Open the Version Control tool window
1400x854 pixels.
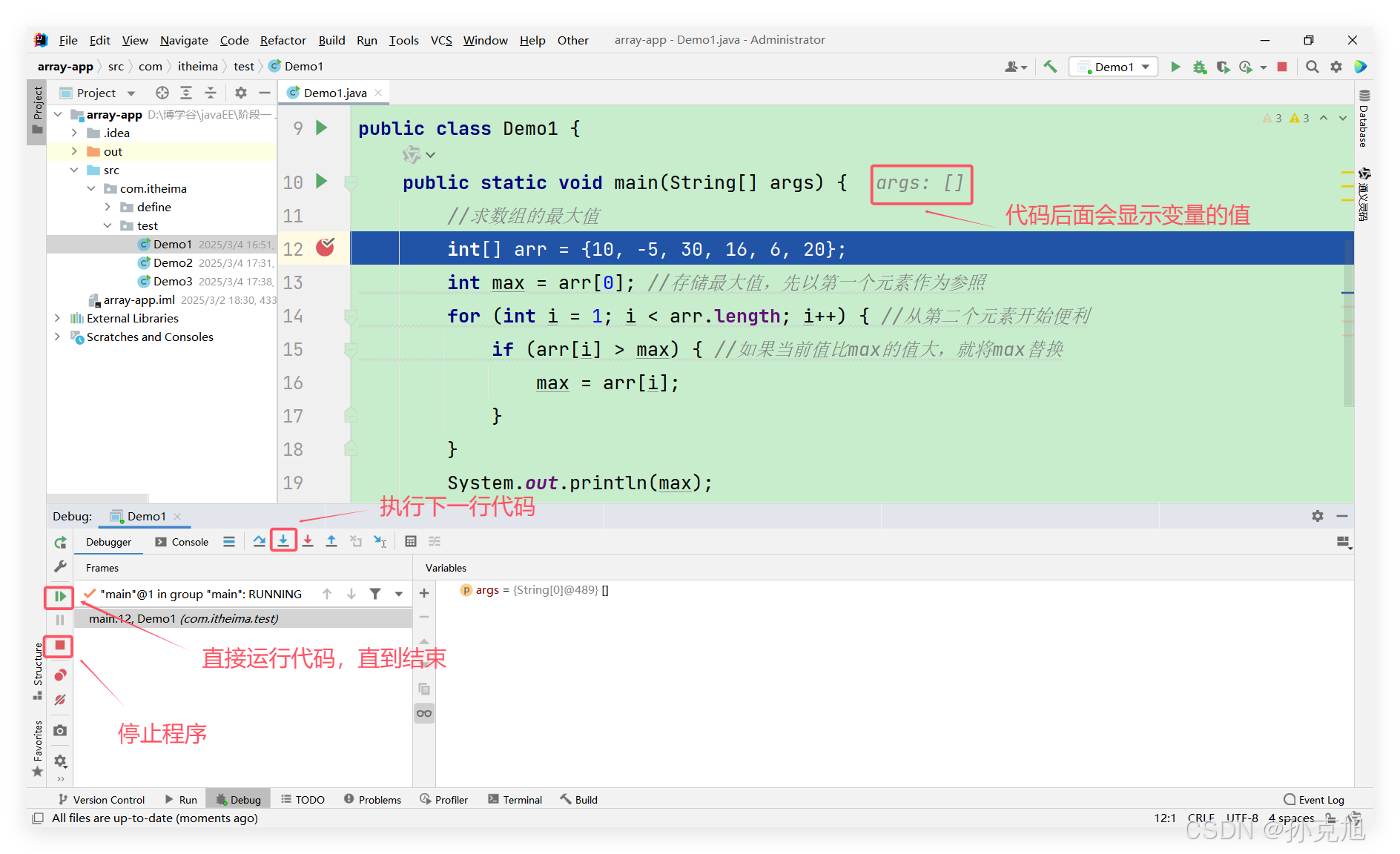click(x=102, y=799)
